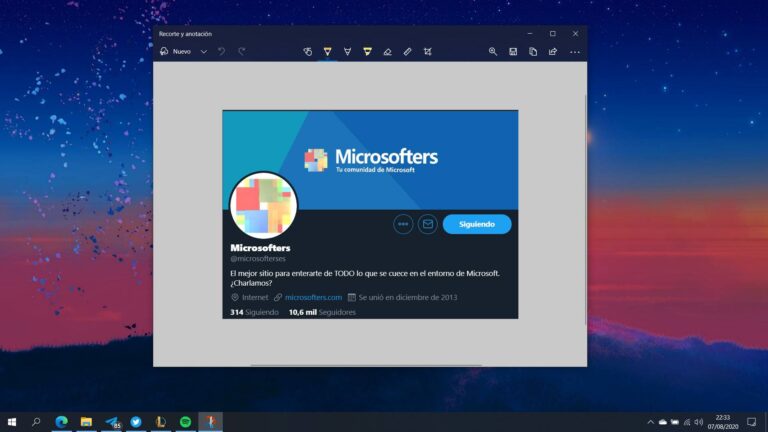Copy the snip to clipboard

533,51
